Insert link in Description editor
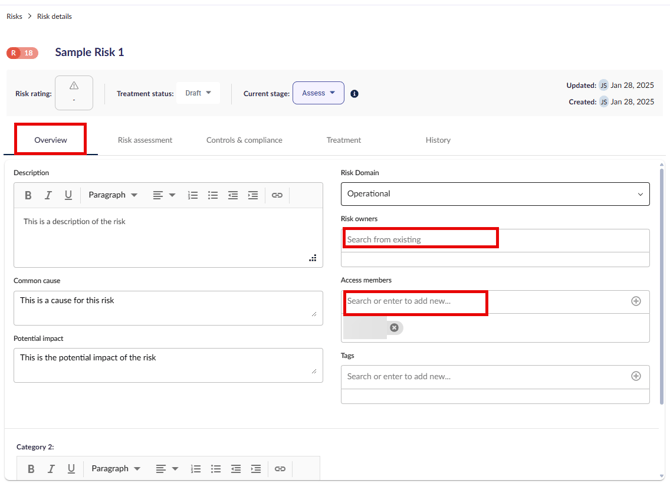The image size is (670, 496). coord(277,195)
